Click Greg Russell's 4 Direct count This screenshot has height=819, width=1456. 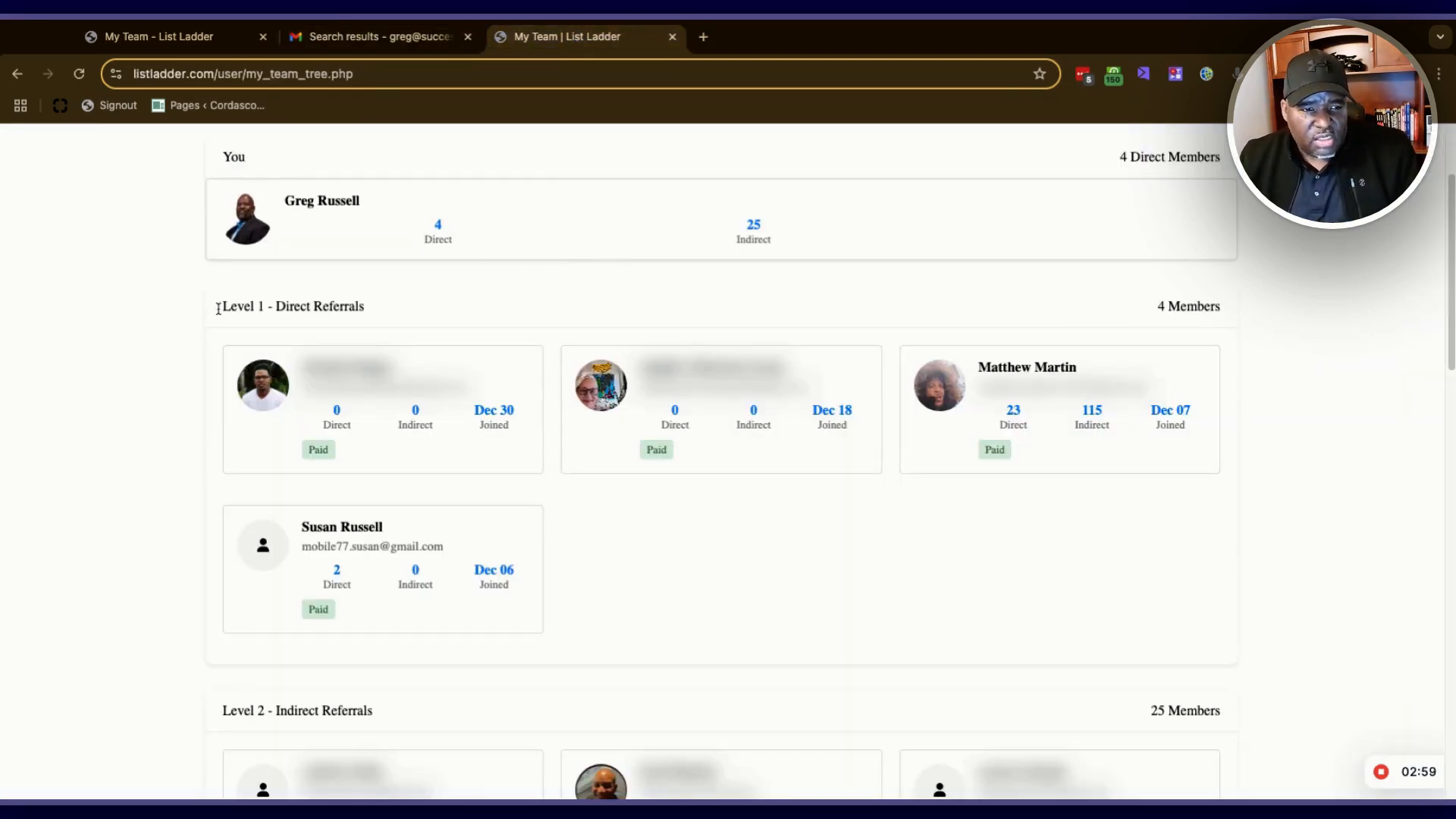pos(438,224)
